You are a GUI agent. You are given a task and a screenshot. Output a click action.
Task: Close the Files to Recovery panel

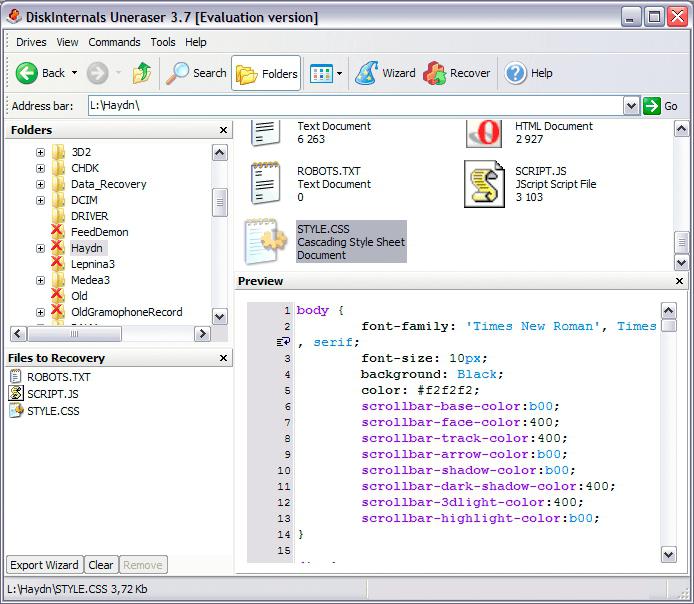pyautogui.click(x=224, y=358)
